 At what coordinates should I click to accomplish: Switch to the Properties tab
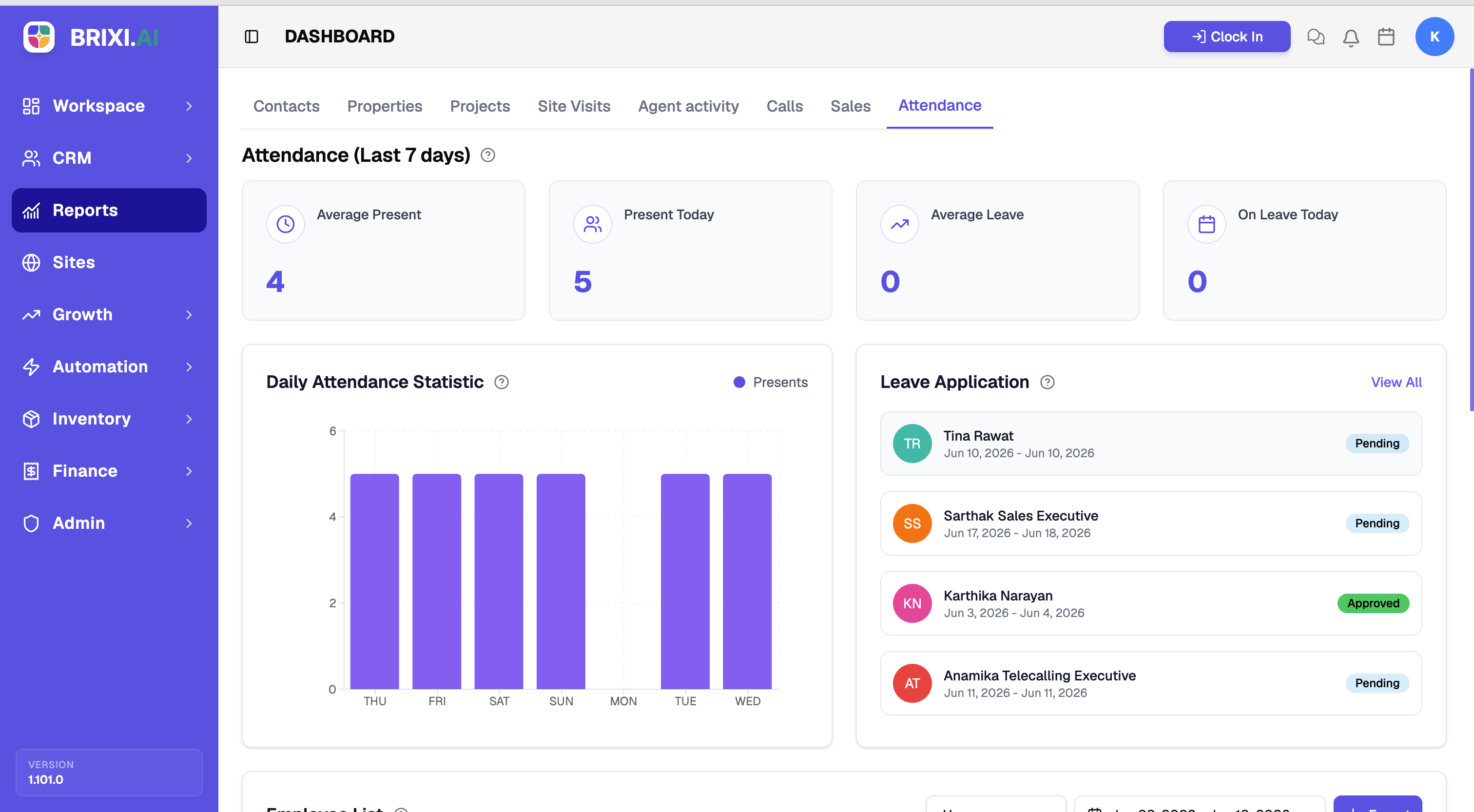tap(385, 106)
